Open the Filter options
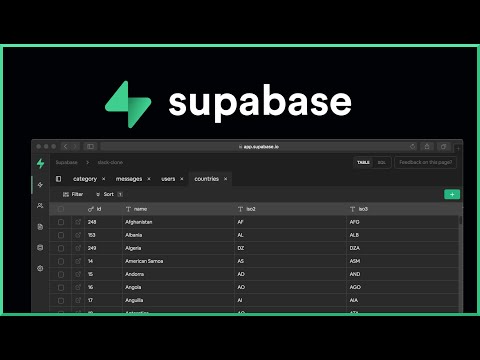 coord(73,194)
